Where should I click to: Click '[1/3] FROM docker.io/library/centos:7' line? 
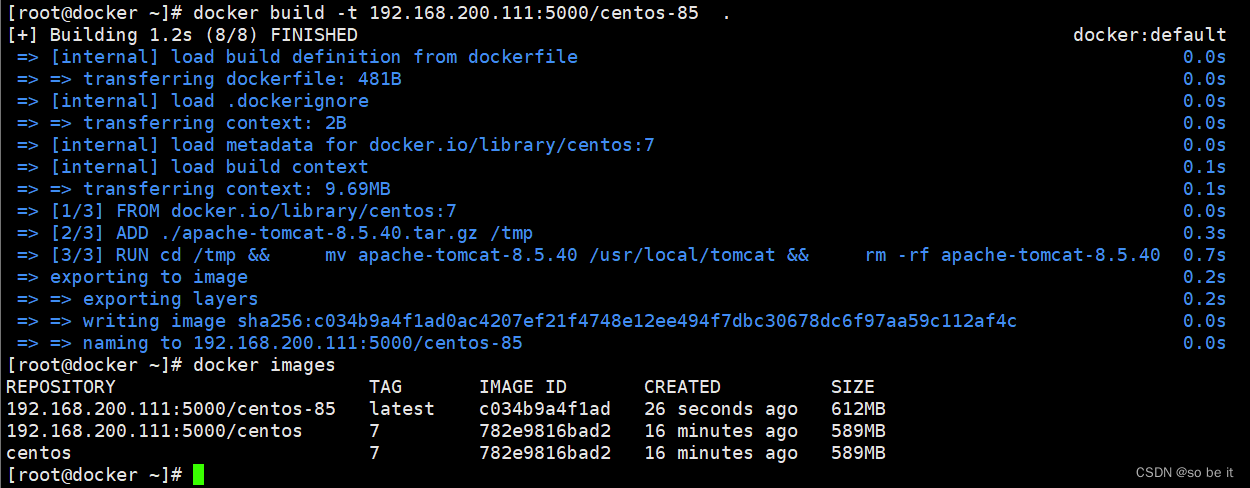(x=237, y=211)
